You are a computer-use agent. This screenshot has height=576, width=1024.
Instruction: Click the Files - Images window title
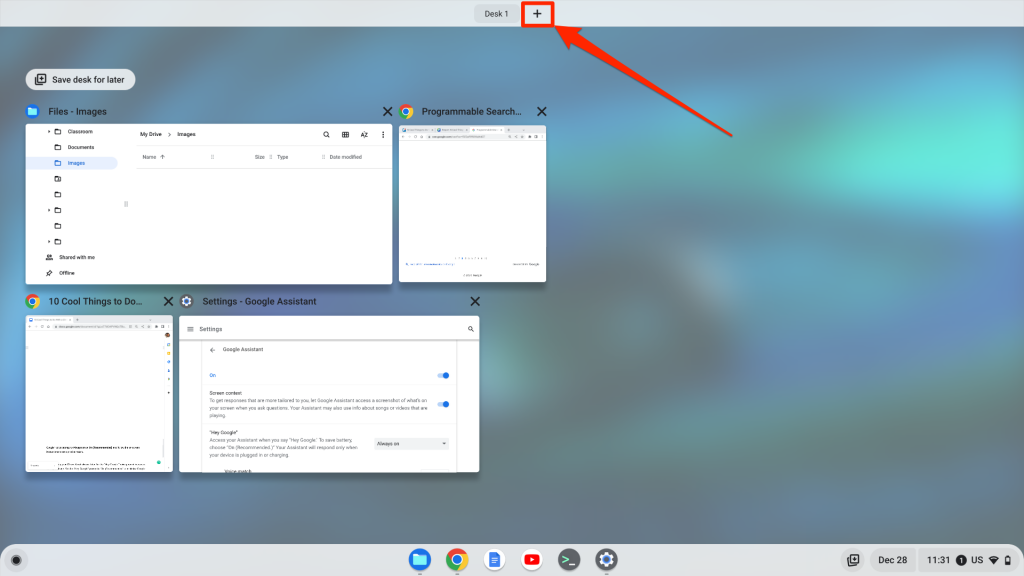click(x=77, y=112)
